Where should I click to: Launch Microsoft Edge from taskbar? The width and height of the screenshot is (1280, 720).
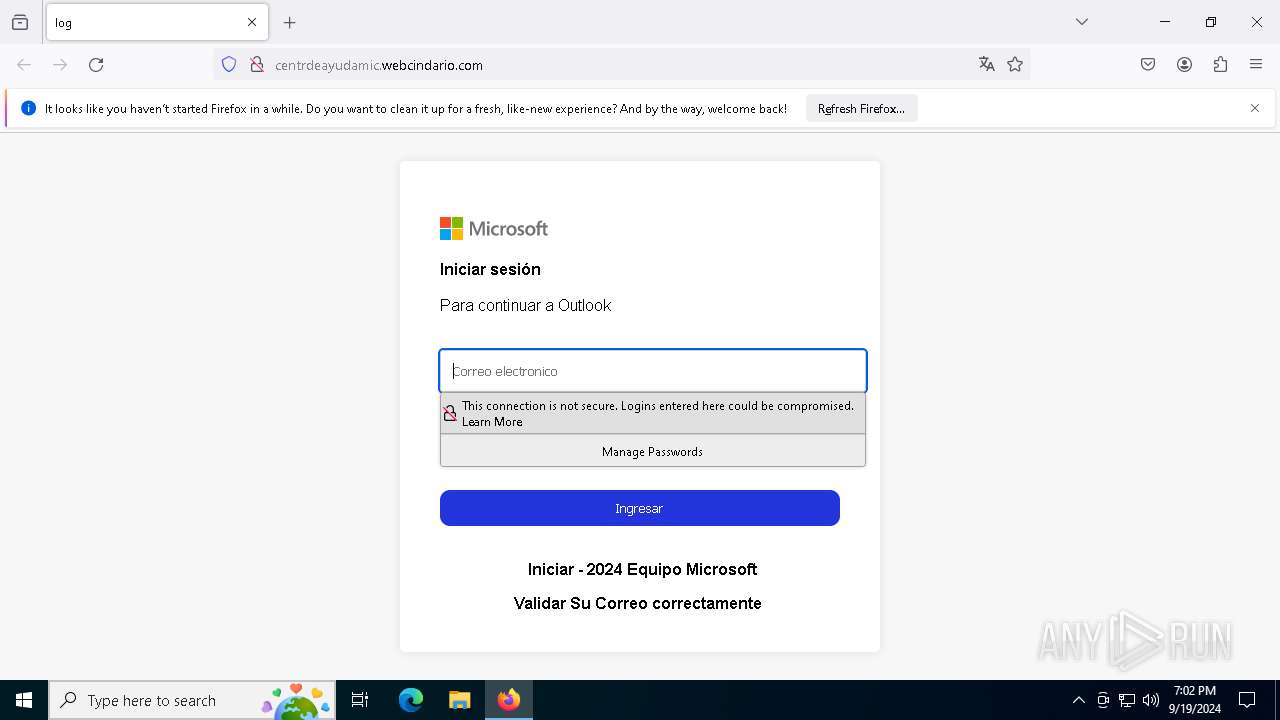(411, 700)
